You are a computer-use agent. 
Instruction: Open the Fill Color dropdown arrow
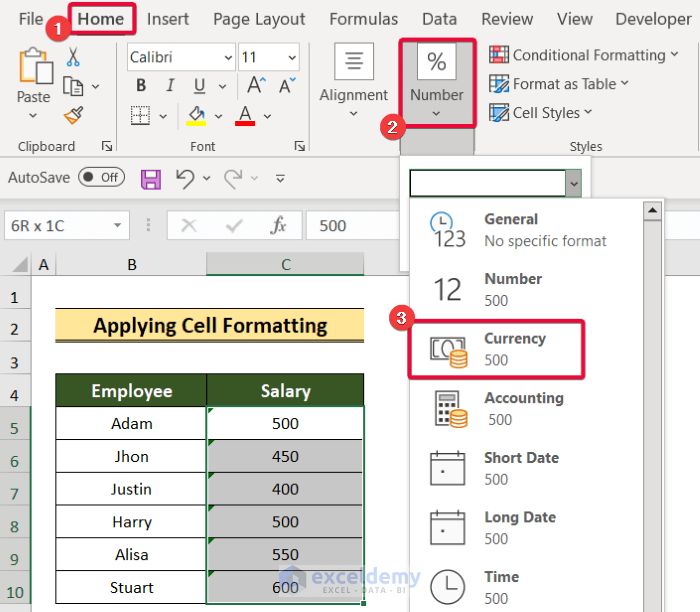218,117
